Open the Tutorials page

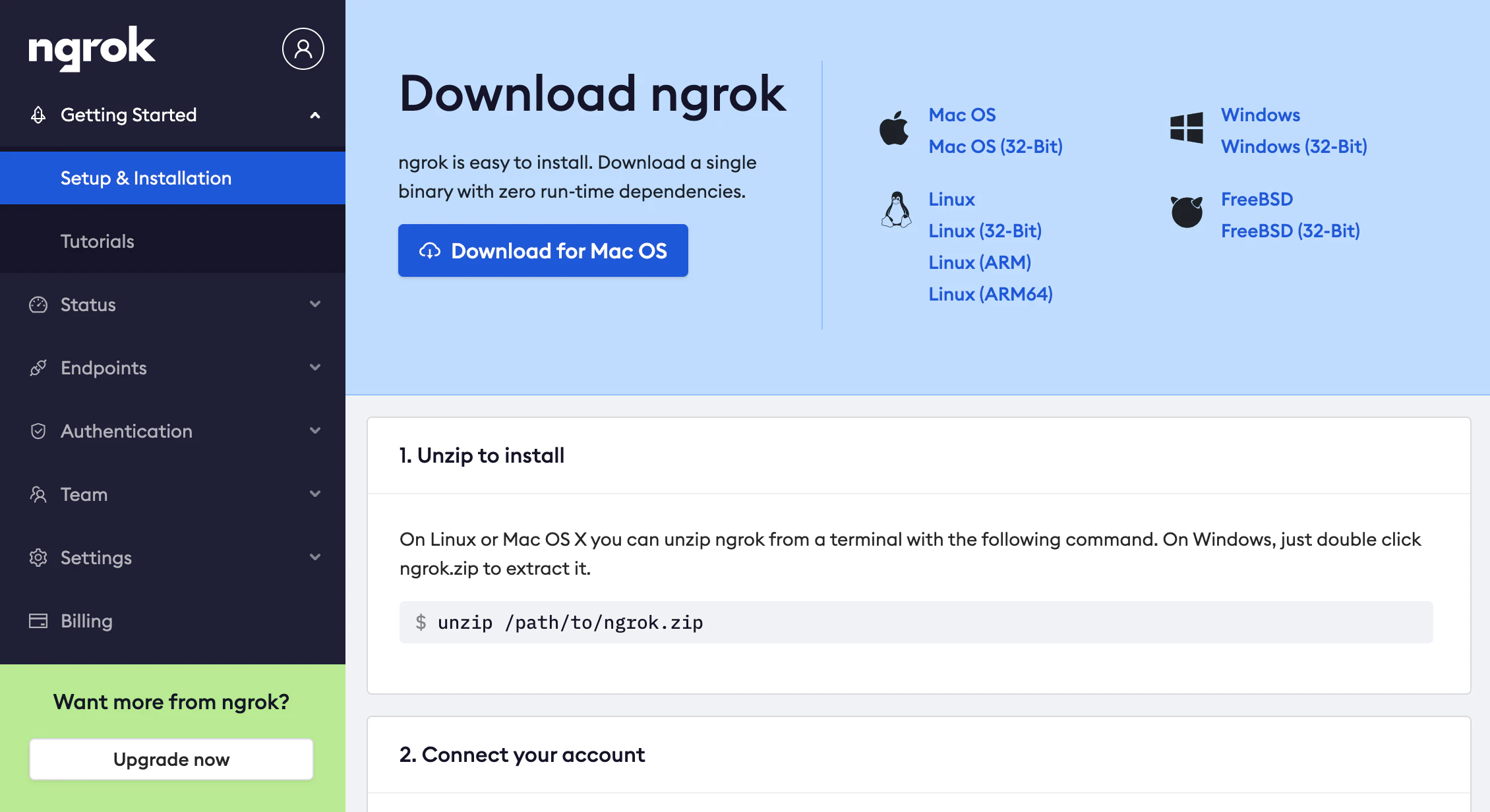point(97,241)
